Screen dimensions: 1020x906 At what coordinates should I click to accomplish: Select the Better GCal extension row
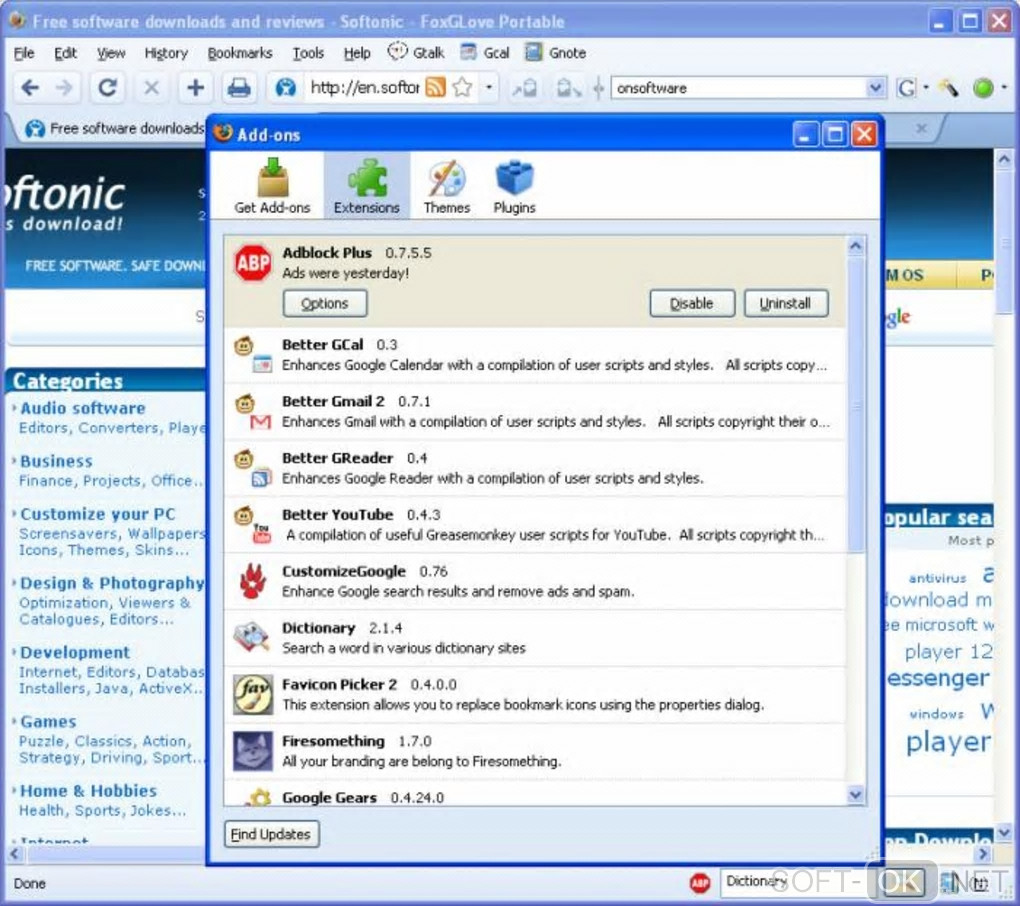[535, 355]
